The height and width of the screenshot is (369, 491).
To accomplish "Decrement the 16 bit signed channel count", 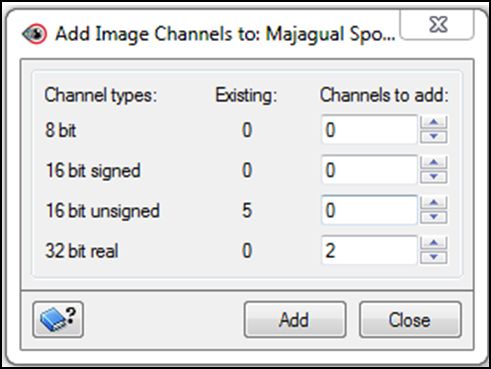I will [433, 177].
